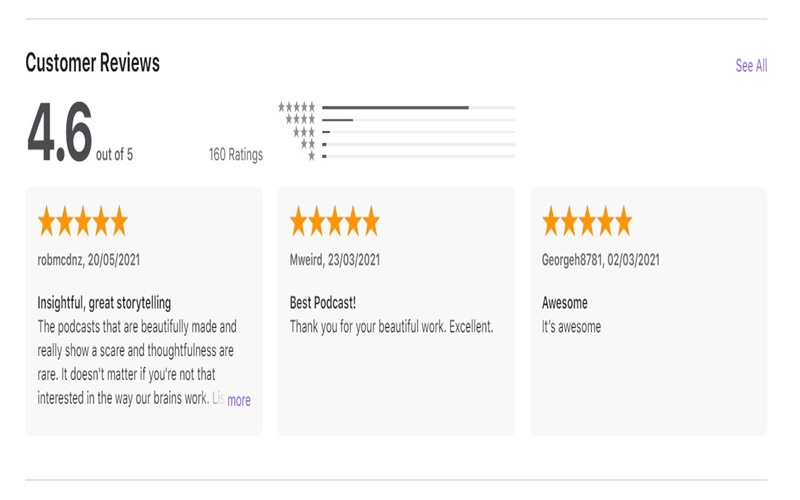Click the Customer Reviews heading

pos(92,63)
